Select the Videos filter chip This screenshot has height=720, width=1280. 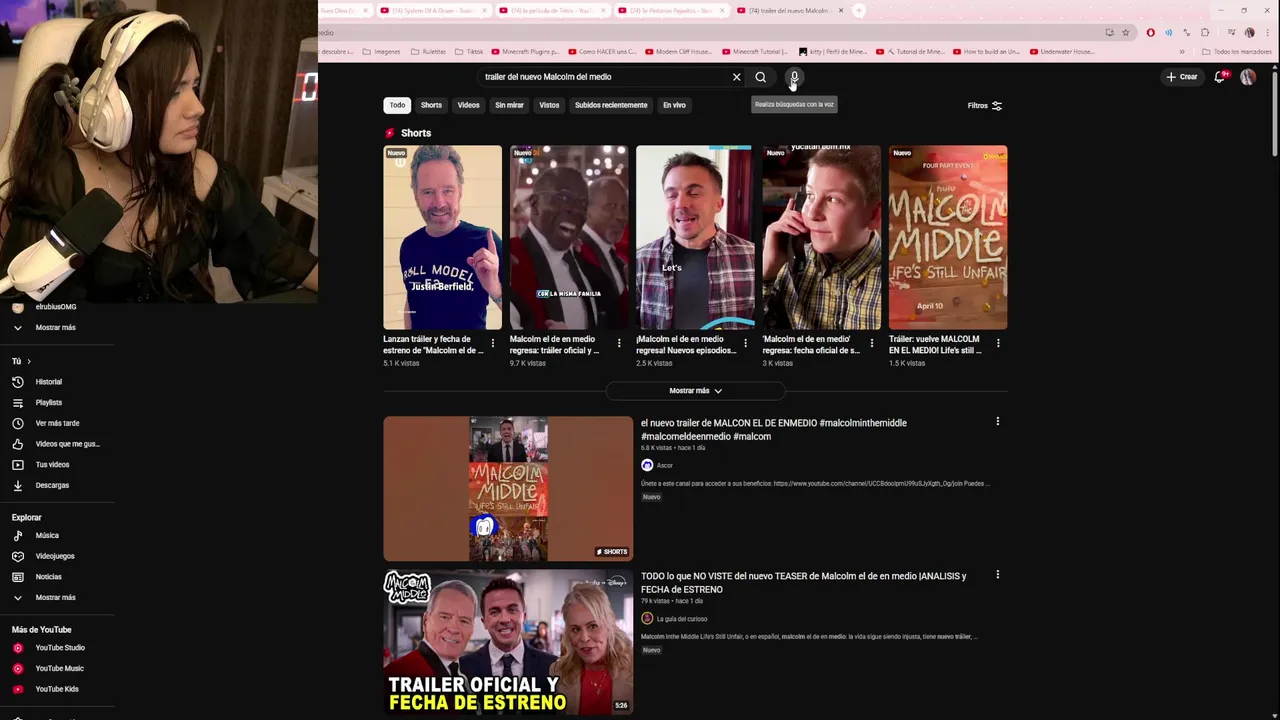click(x=468, y=105)
